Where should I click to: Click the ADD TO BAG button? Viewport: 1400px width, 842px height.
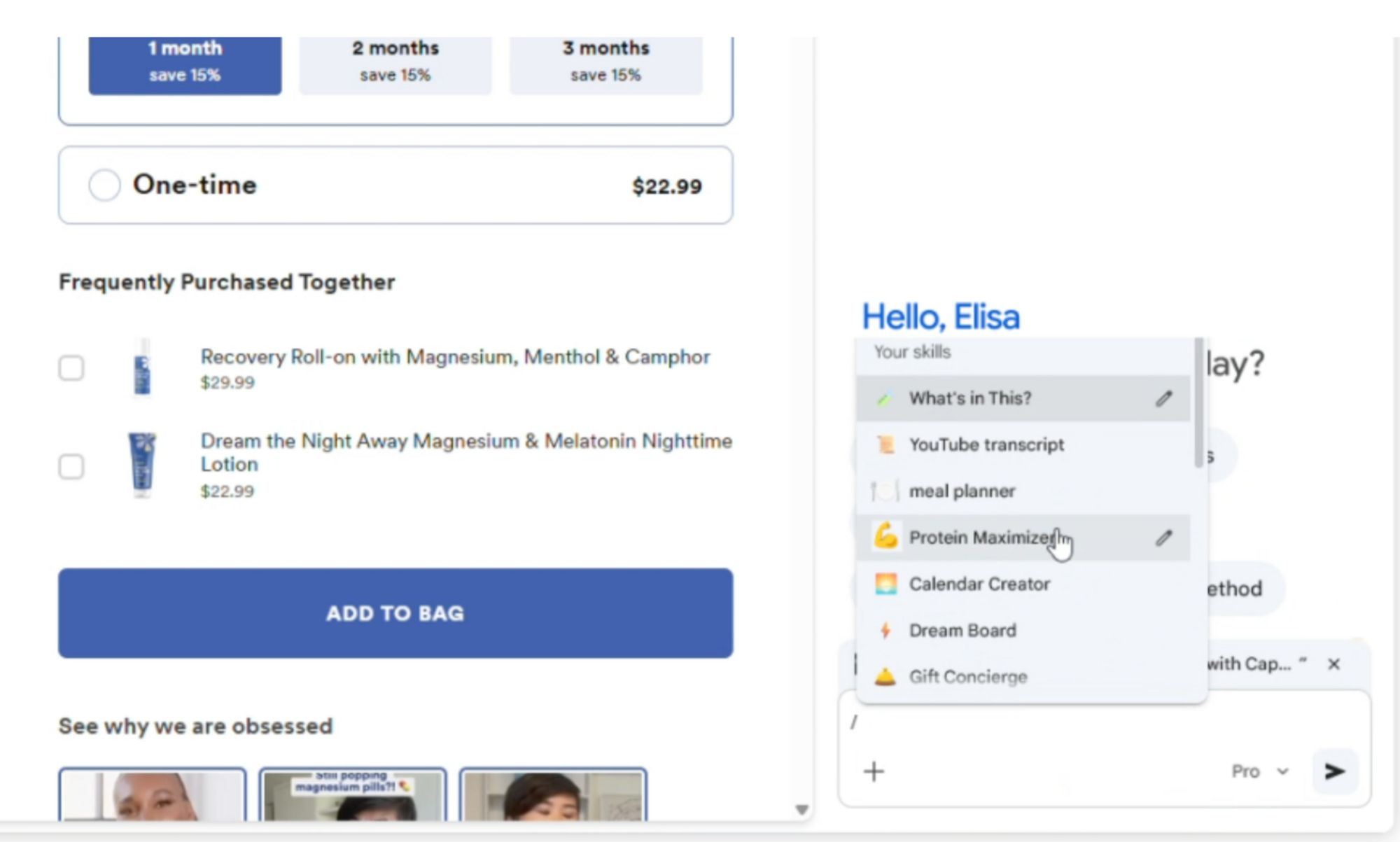coord(395,613)
